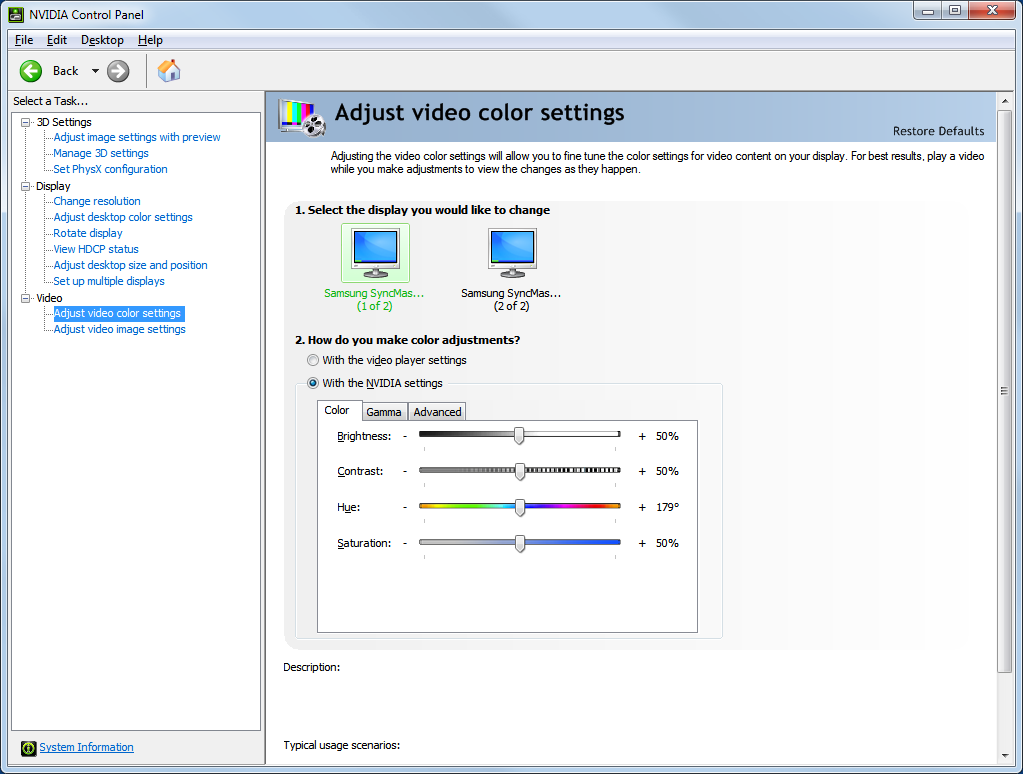Image resolution: width=1023 pixels, height=774 pixels.
Task: Open the Help menu
Action: point(150,40)
